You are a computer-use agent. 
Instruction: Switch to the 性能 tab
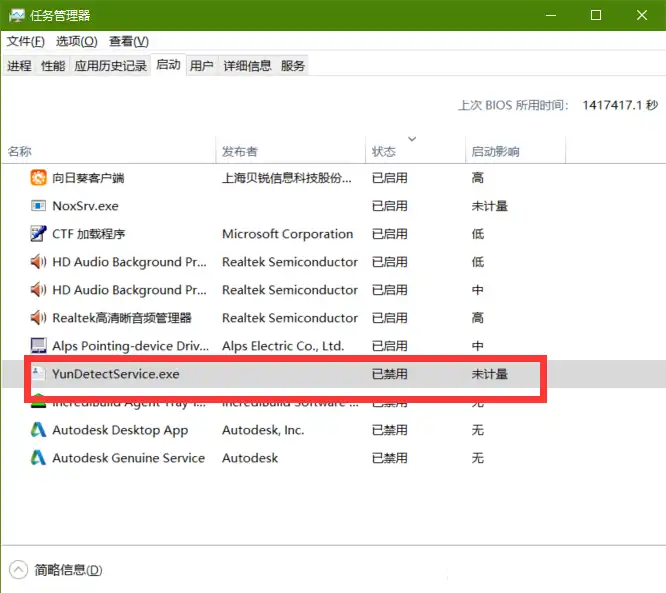click(53, 66)
